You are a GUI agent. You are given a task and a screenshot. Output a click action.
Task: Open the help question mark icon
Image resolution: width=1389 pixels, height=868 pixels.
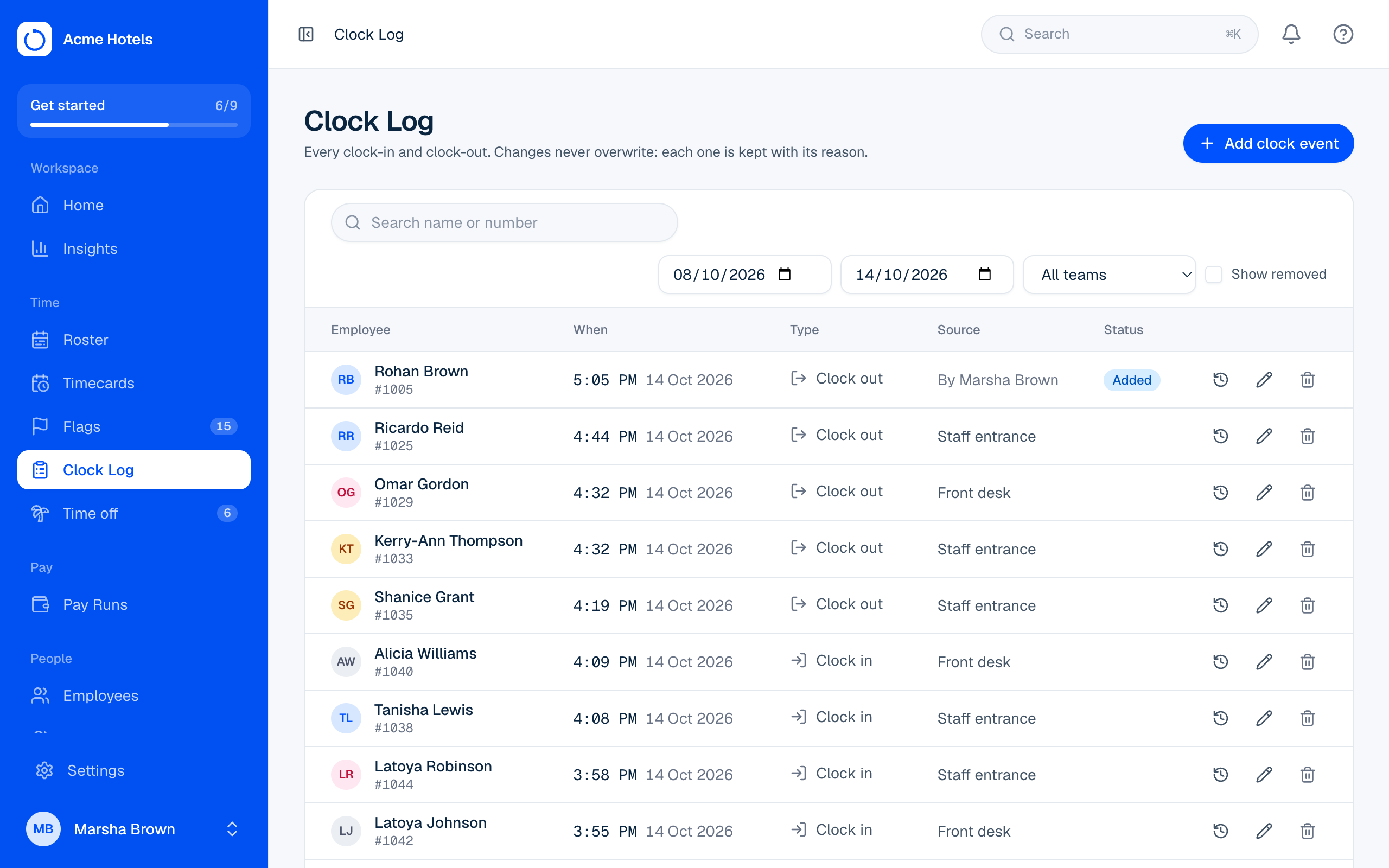pyautogui.click(x=1342, y=34)
